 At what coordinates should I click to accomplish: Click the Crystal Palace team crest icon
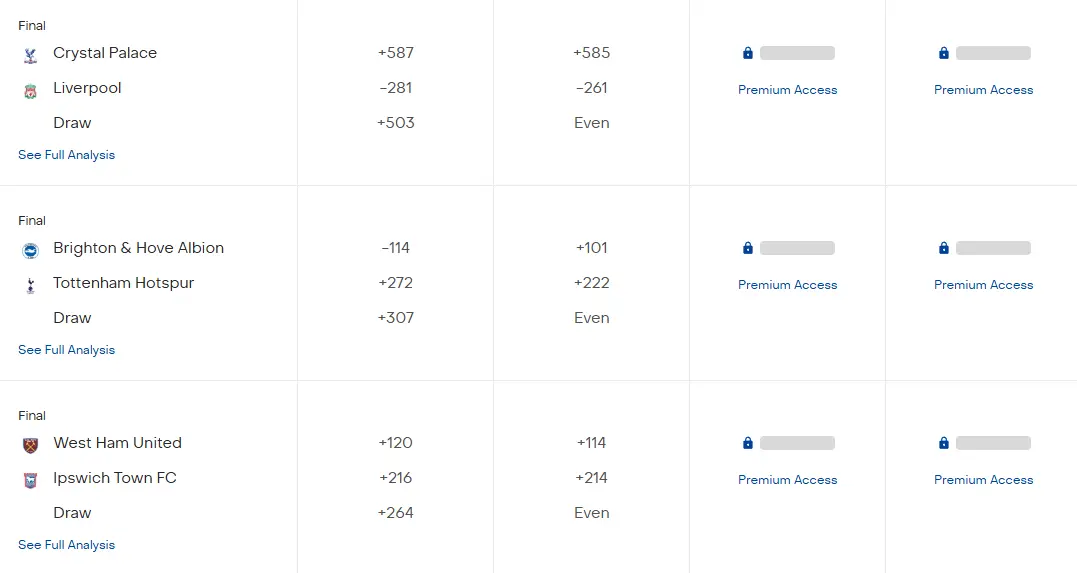[x=30, y=55]
